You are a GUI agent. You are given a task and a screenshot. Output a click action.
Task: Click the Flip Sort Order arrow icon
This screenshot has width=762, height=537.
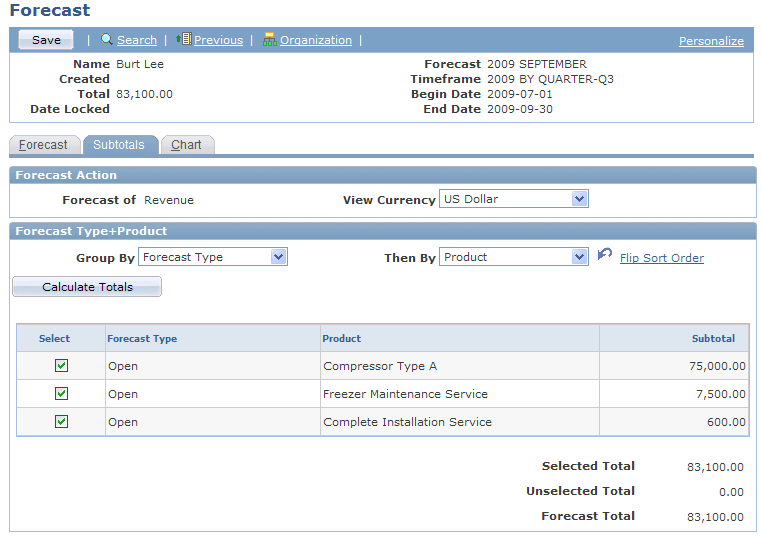coord(605,254)
